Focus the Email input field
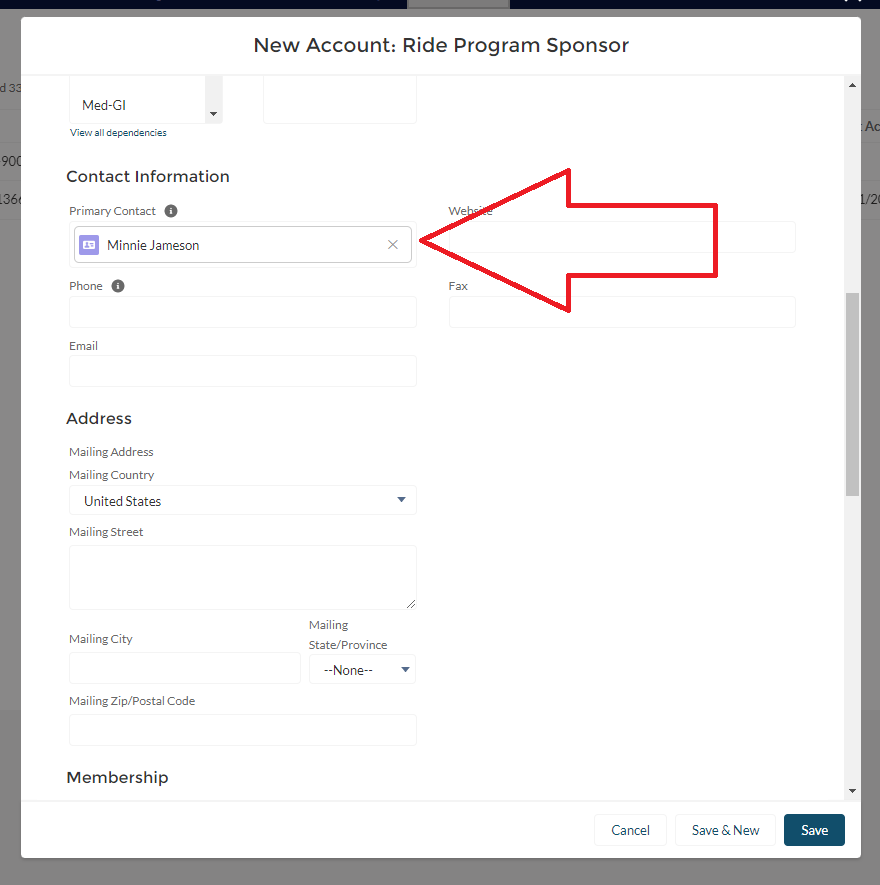 pyautogui.click(x=243, y=371)
